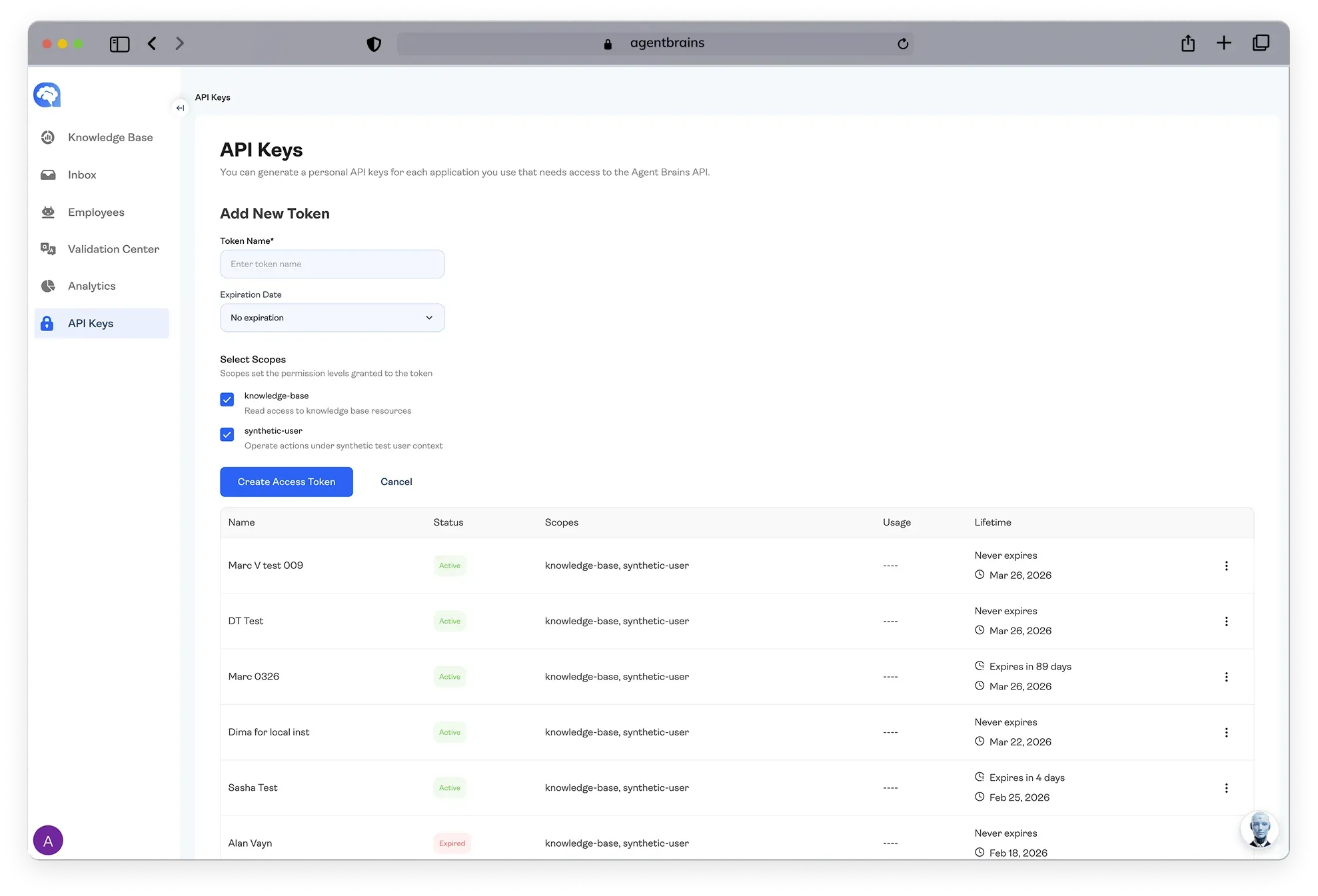Image resolution: width=1318 pixels, height=896 pixels.
Task: Click the purple user avatar A
Action: (x=48, y=840)
